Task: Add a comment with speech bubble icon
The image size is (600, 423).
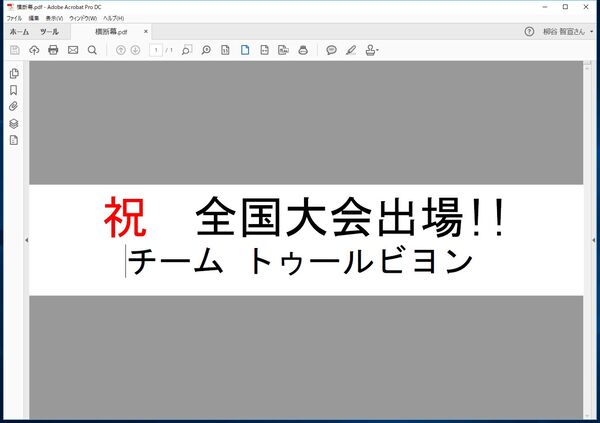Action: pos(331,50)
